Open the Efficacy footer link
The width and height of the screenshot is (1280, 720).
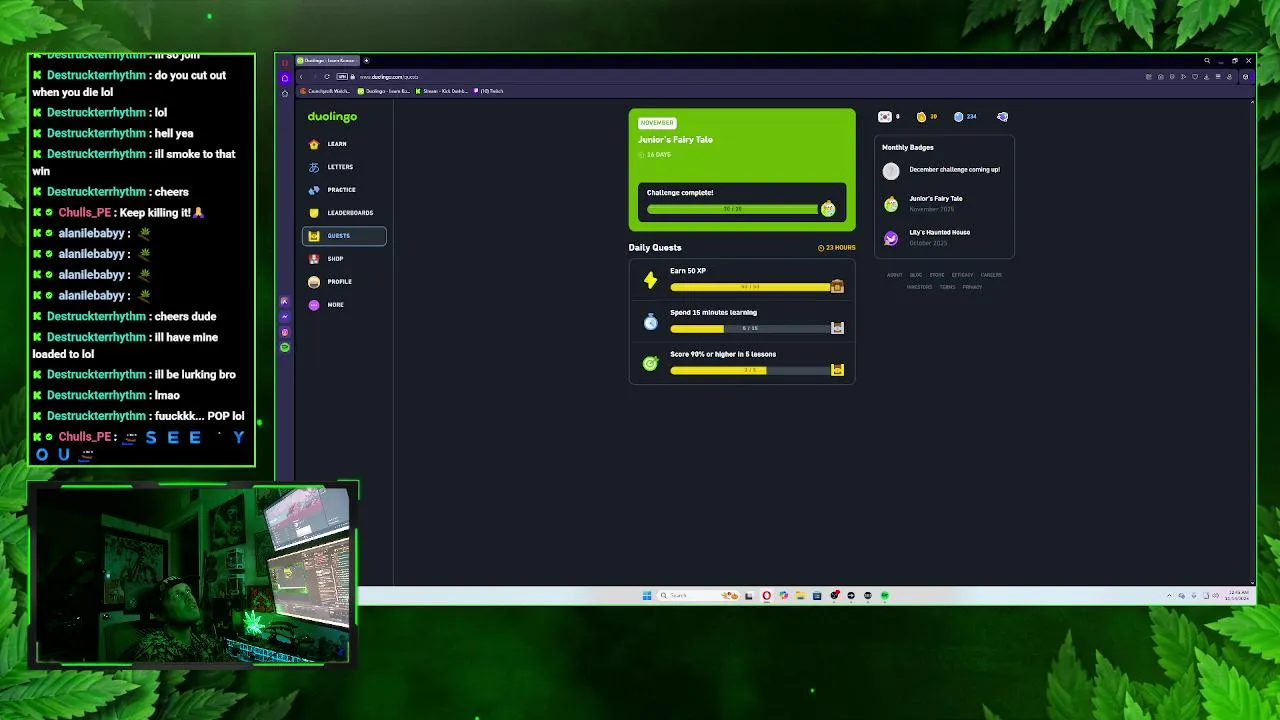coord(963,275)
